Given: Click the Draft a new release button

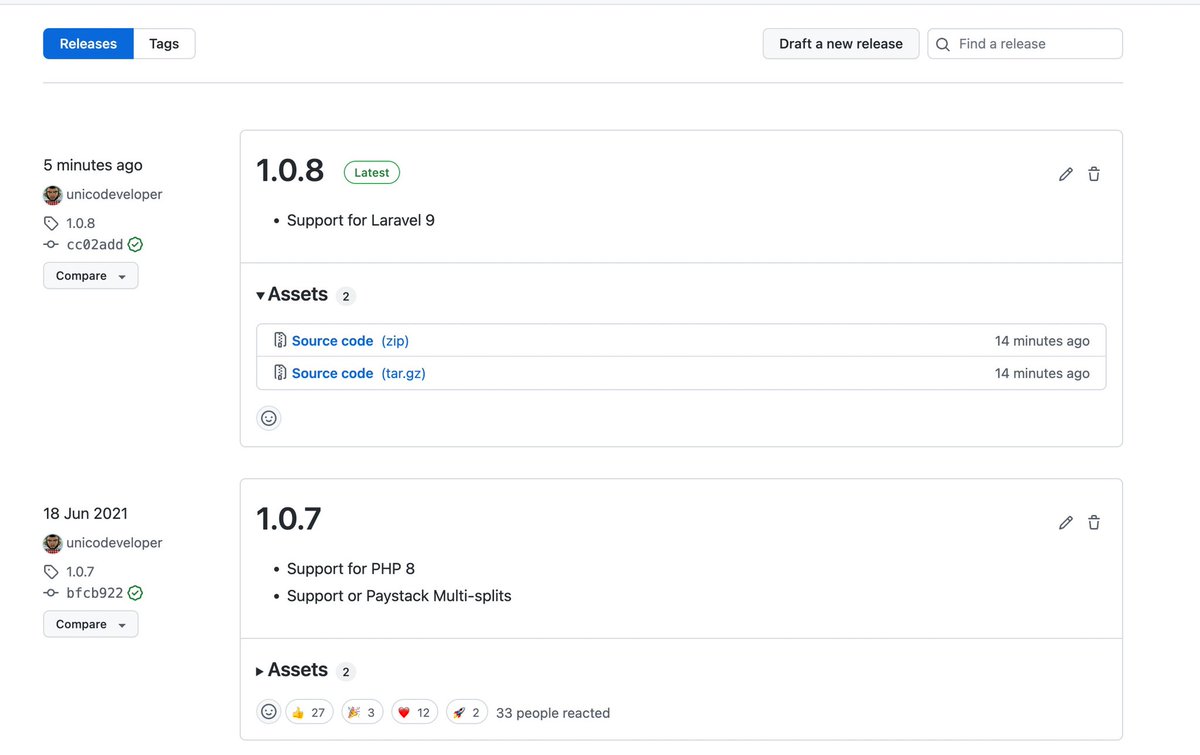Looking at the screenshot, I should click(840, 44).
